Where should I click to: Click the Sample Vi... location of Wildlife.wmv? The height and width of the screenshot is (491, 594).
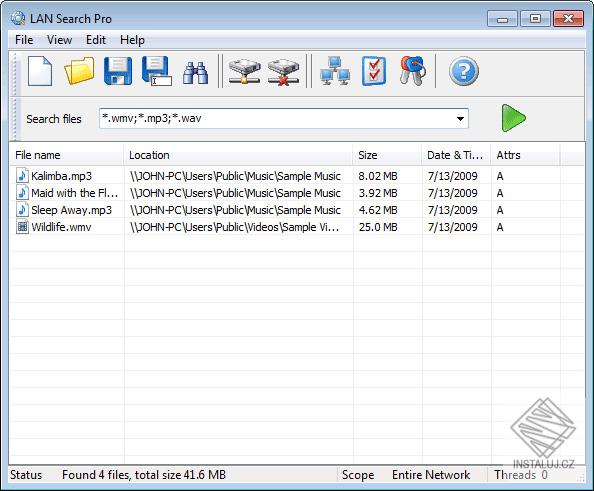click(234, 227)
